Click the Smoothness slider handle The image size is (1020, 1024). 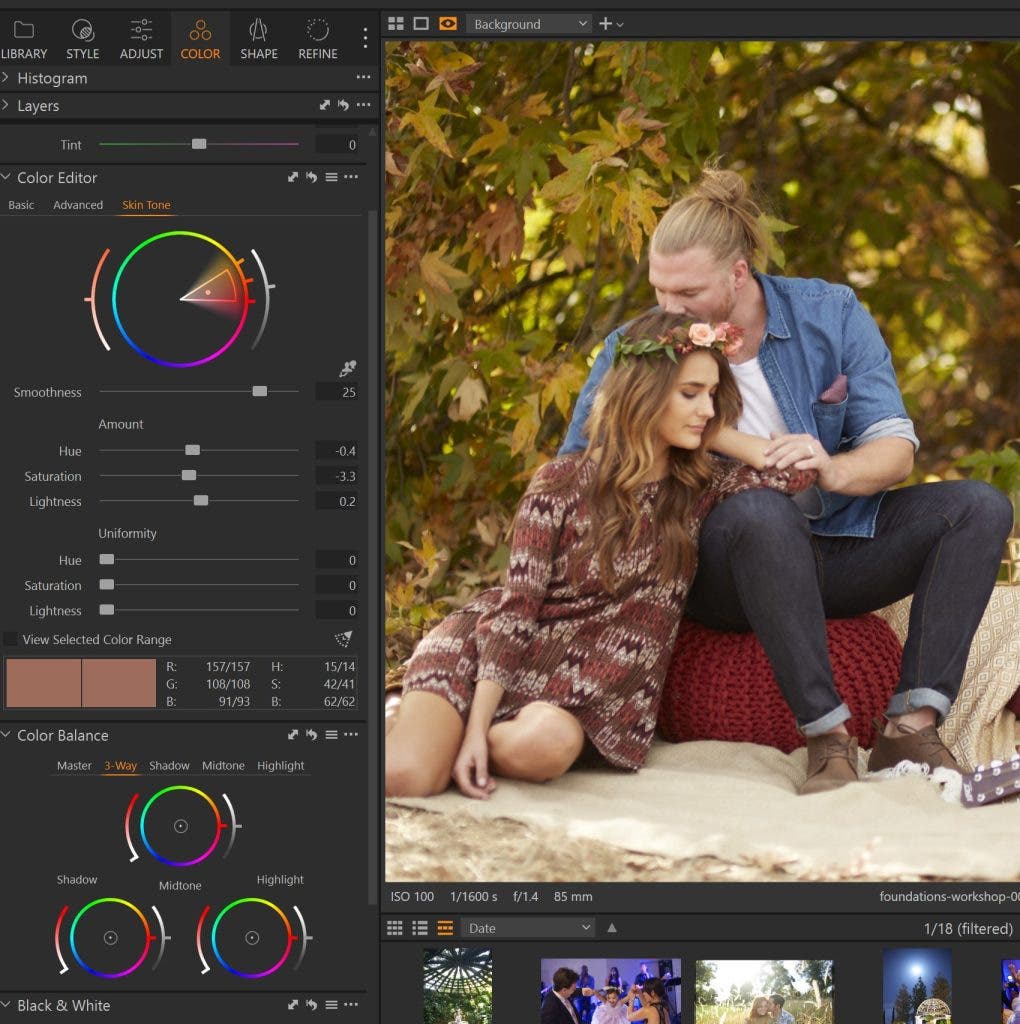click(260, 391)
